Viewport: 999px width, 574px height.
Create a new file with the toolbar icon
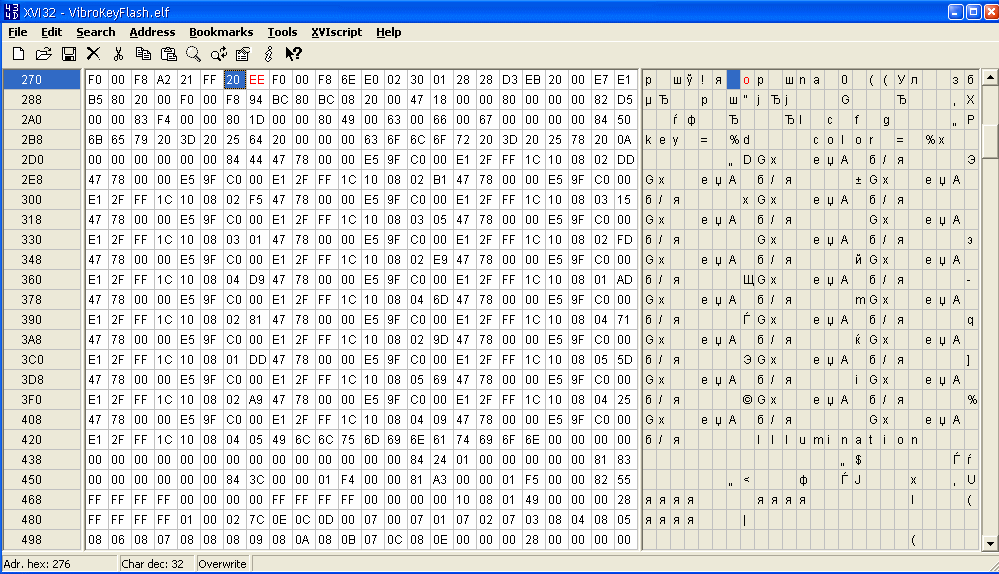point(18,54)
